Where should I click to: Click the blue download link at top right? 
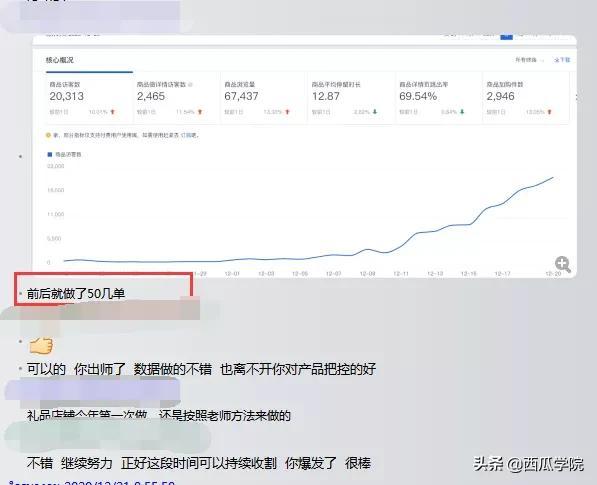562,60
